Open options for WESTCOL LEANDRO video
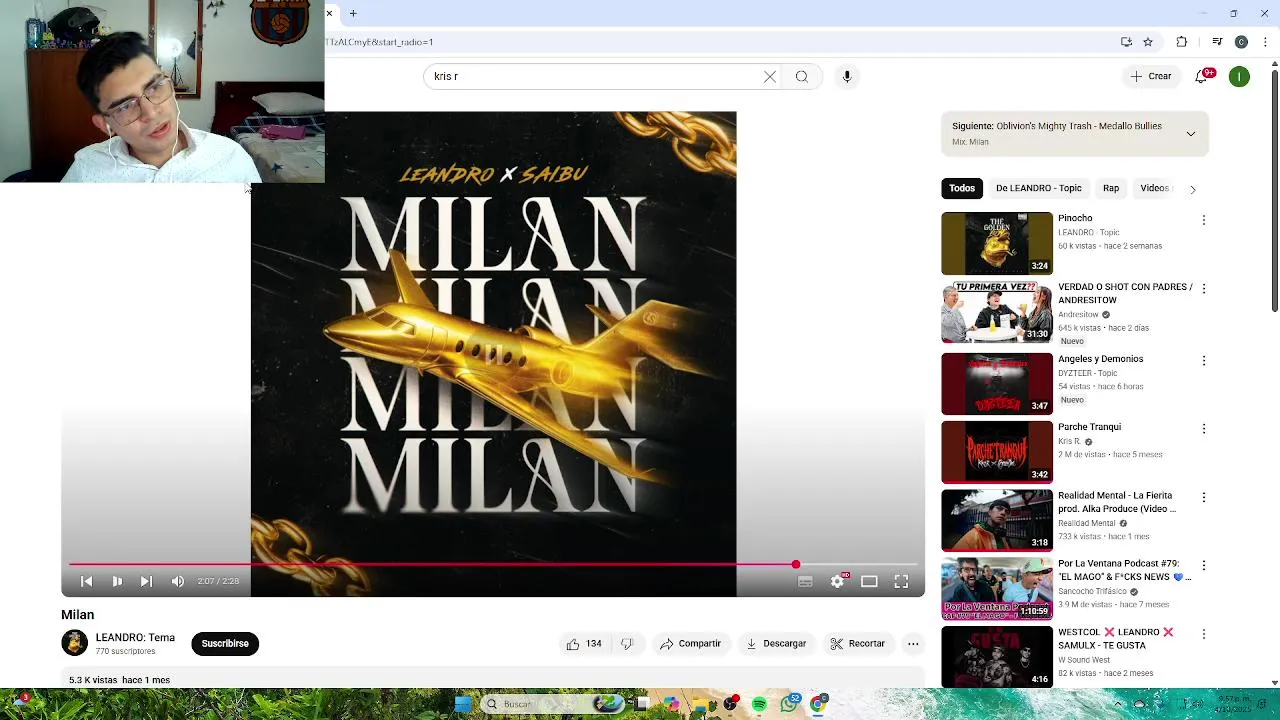The image size is (1280, 720). [x=1204, y=634]
